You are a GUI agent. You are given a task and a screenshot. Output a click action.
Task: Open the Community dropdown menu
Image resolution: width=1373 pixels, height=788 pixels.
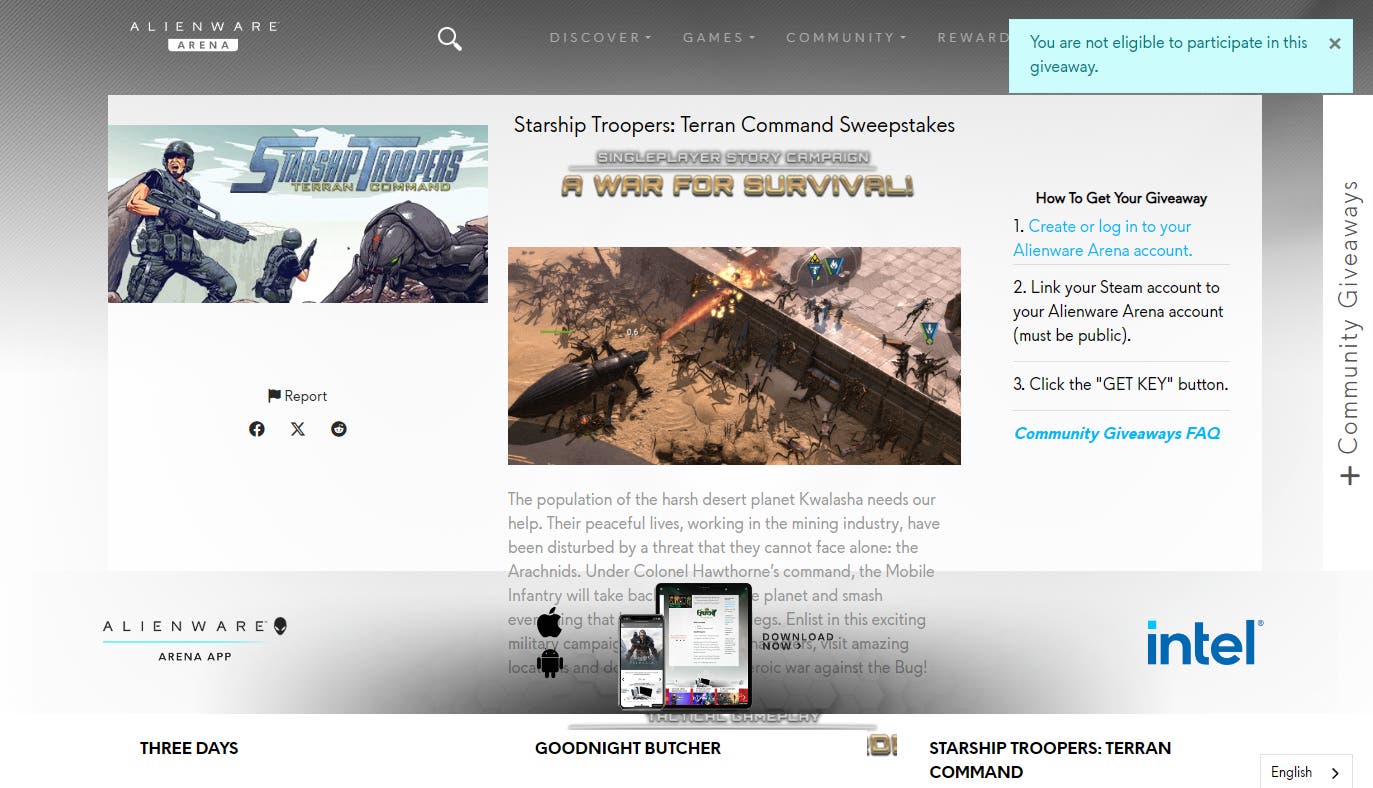845,38
